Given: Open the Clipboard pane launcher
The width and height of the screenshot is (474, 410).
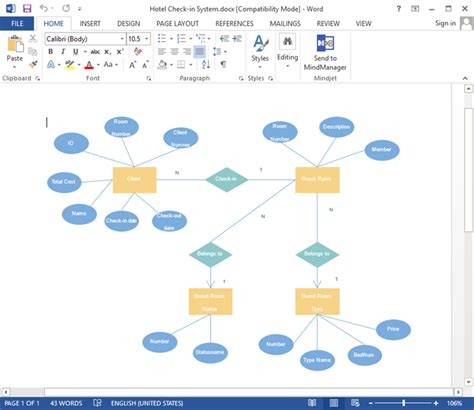Looking at the screenshot, I should (38, 78).
